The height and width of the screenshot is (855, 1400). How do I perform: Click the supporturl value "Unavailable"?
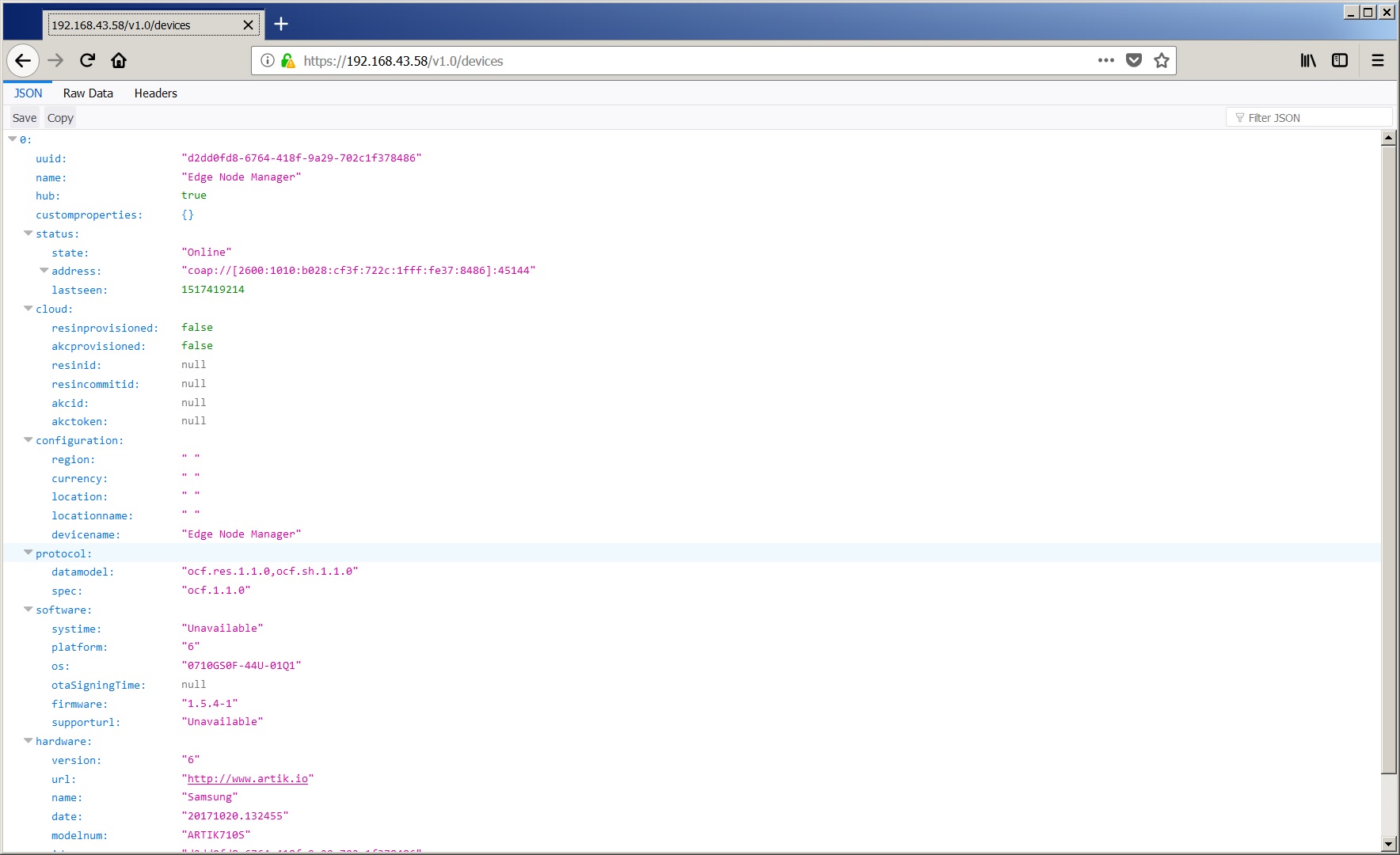click(223, 722)
